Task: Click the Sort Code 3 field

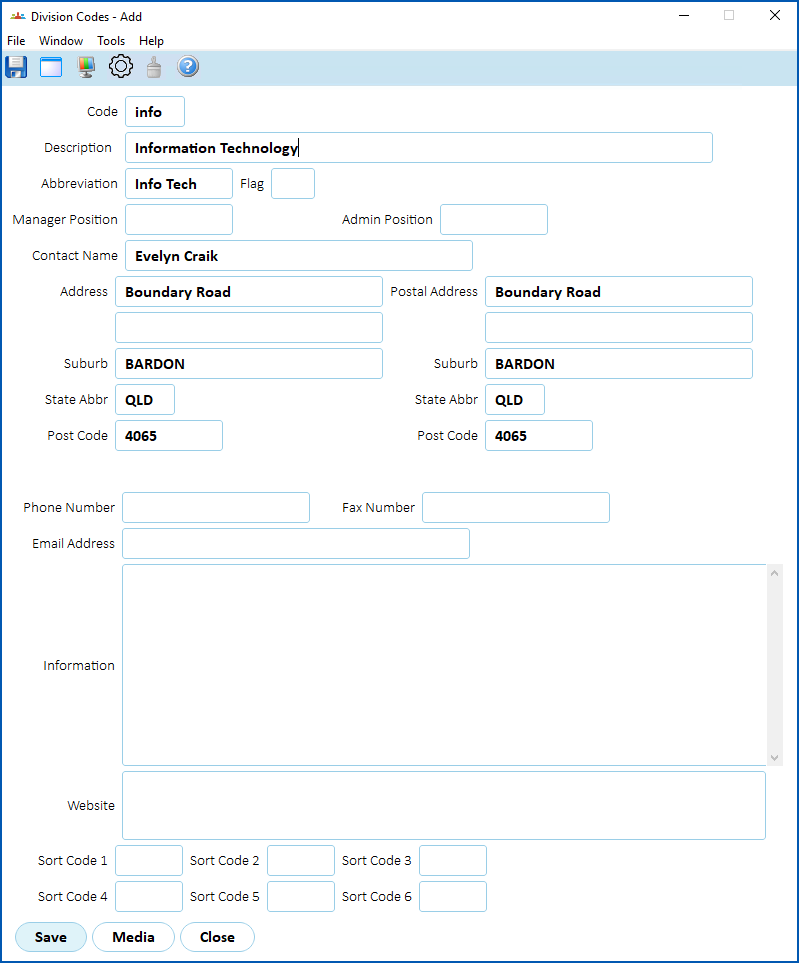Action: pyautogui.click(x=453, y=860)
